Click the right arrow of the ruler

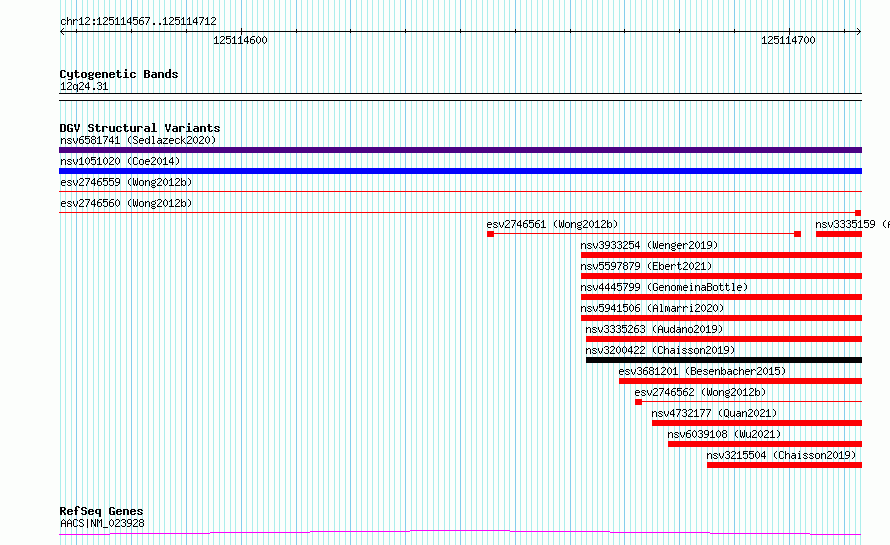click(859, 31)
